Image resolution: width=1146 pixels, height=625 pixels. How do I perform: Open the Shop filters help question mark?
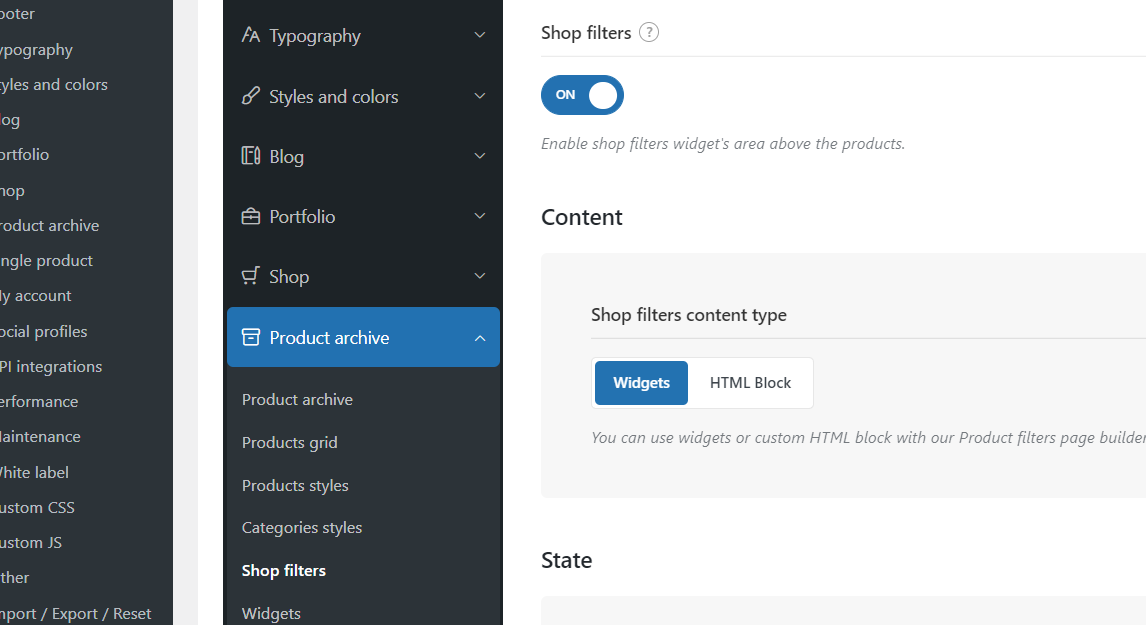649,33
